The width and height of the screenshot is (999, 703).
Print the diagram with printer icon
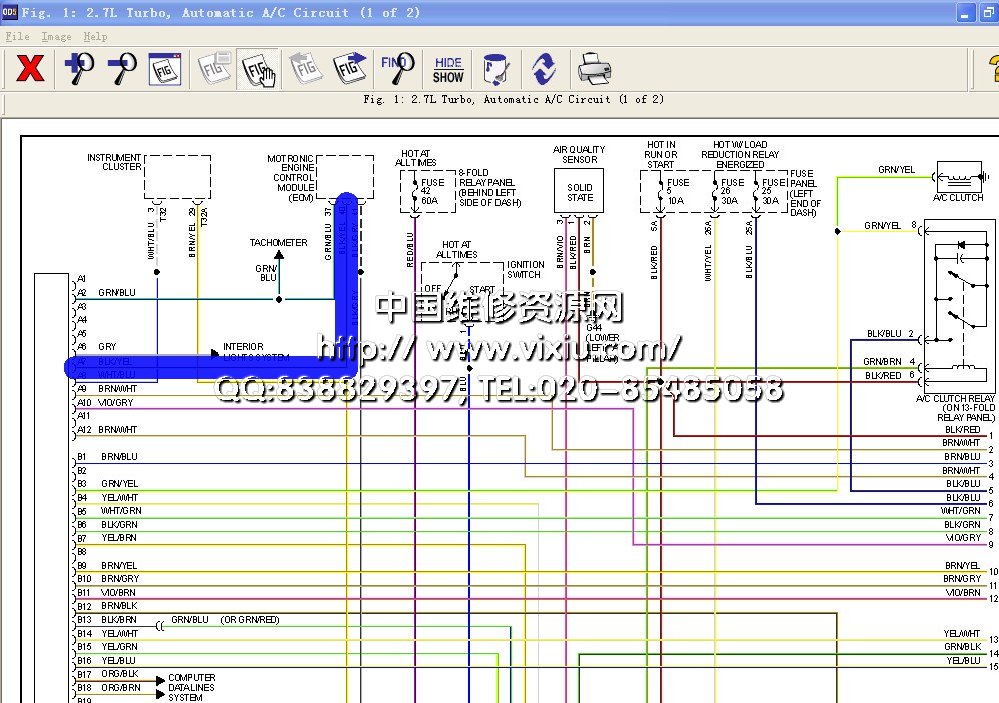594,69
